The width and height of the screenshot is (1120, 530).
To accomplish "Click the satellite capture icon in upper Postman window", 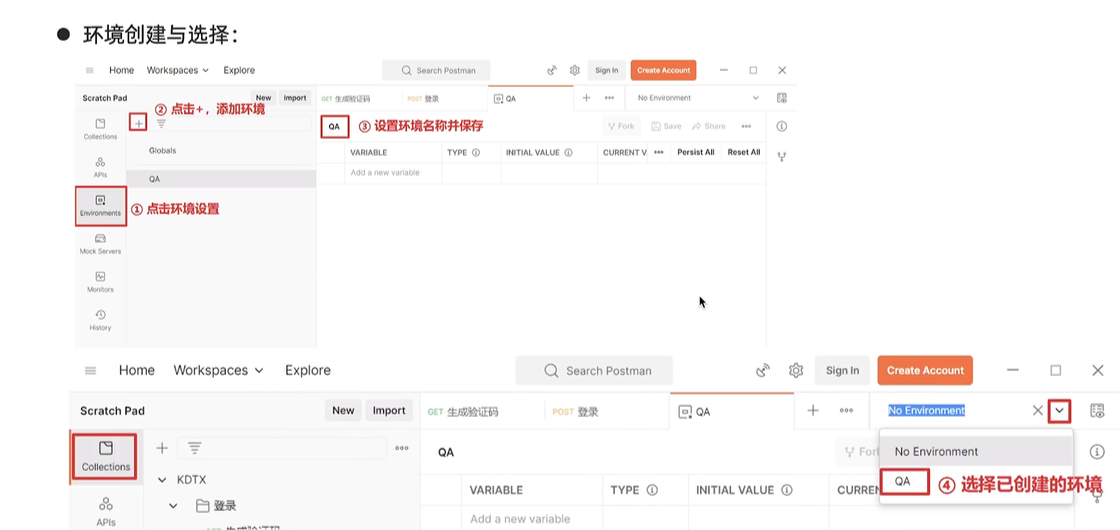I will [x=551, y=70].
